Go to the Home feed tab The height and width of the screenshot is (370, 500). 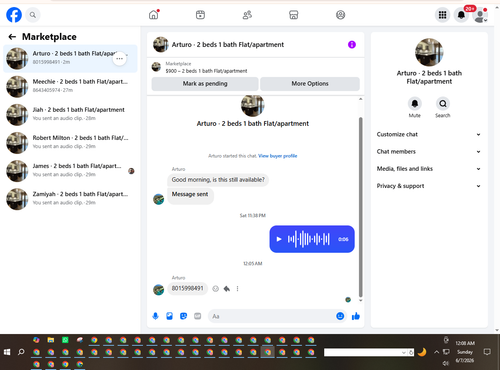click(x=154, y=15)
